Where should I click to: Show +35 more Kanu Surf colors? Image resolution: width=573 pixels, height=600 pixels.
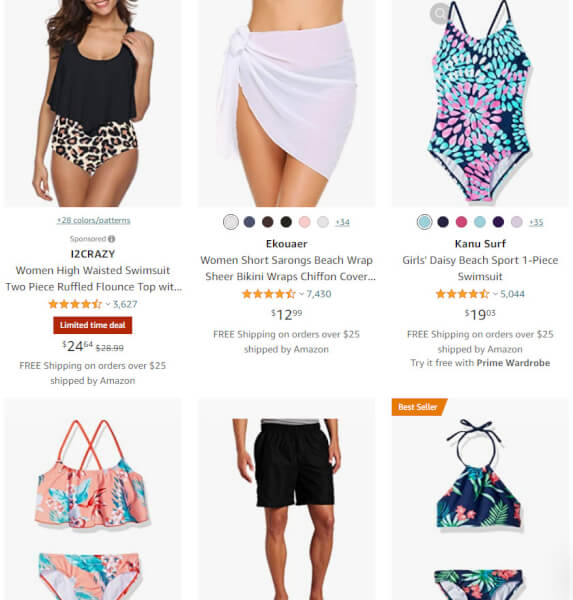point(536,222)
